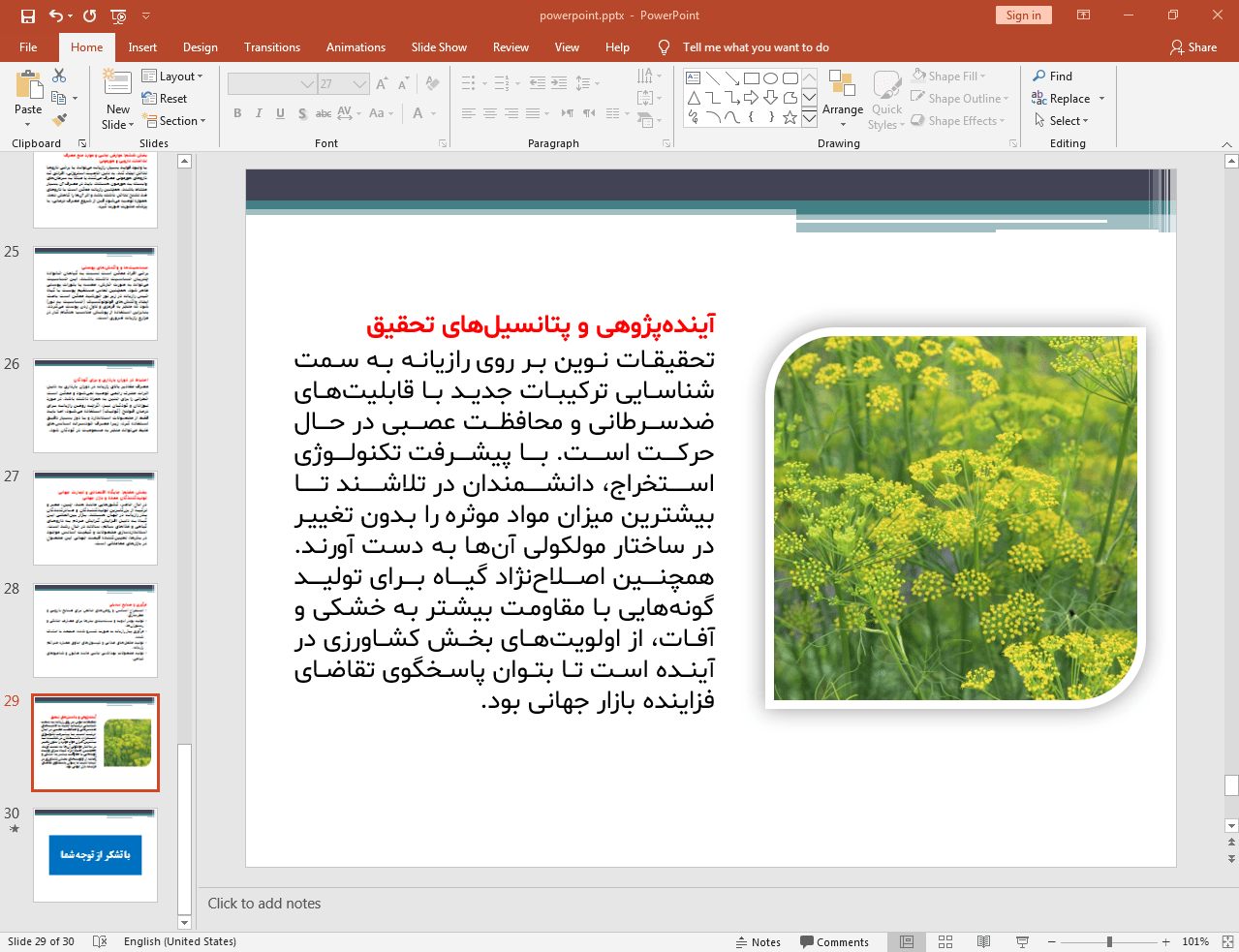Toggle the Notes pane in status bar

click(x=758, y=941)
